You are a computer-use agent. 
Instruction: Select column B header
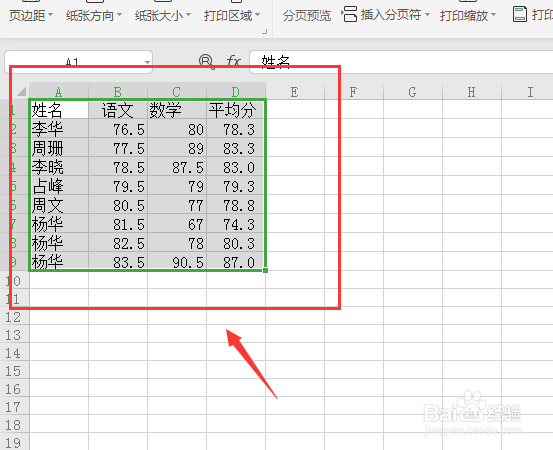(x=118, y=92)
